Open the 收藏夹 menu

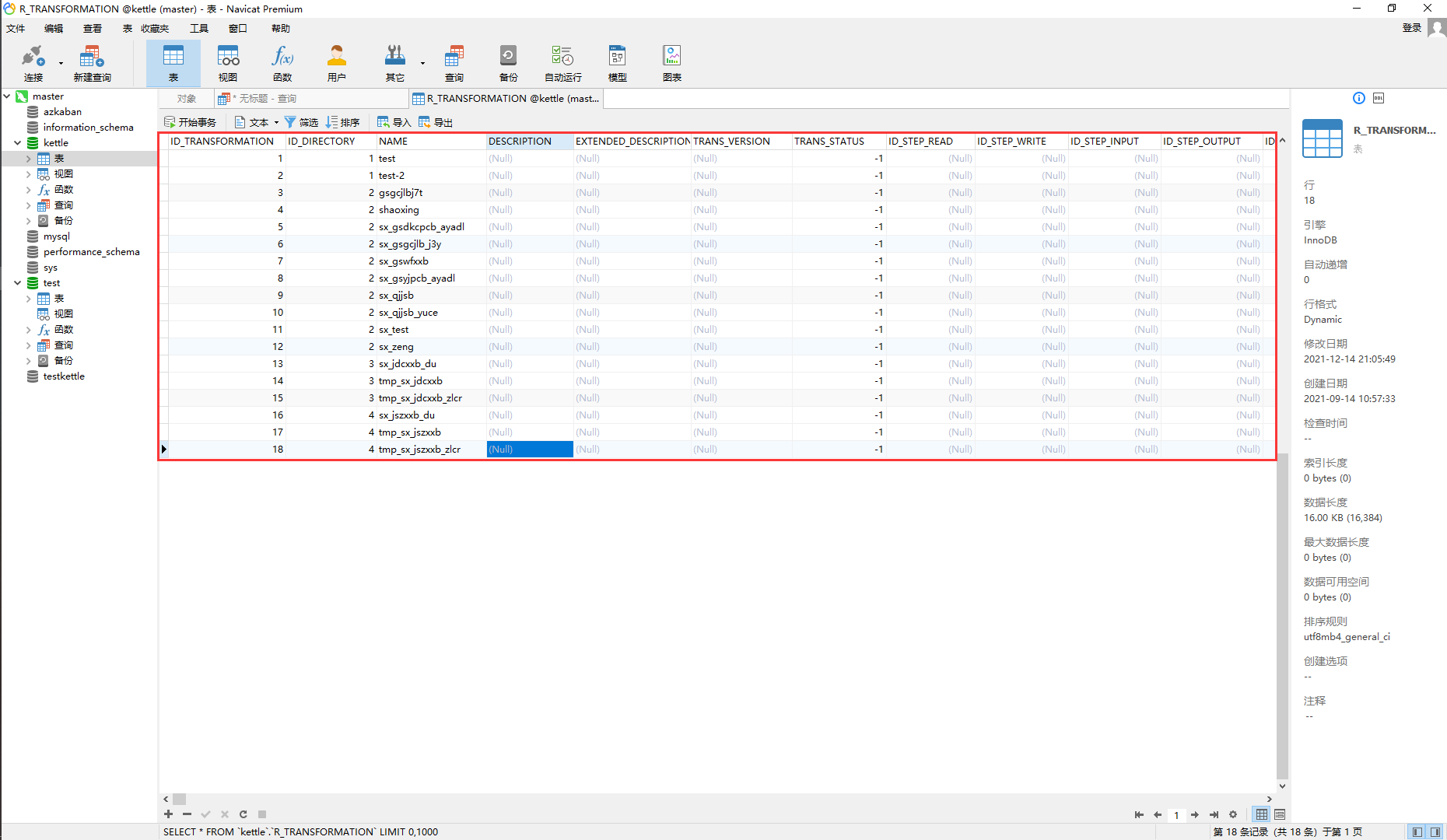pyautogui.click(x=155, y=28)
